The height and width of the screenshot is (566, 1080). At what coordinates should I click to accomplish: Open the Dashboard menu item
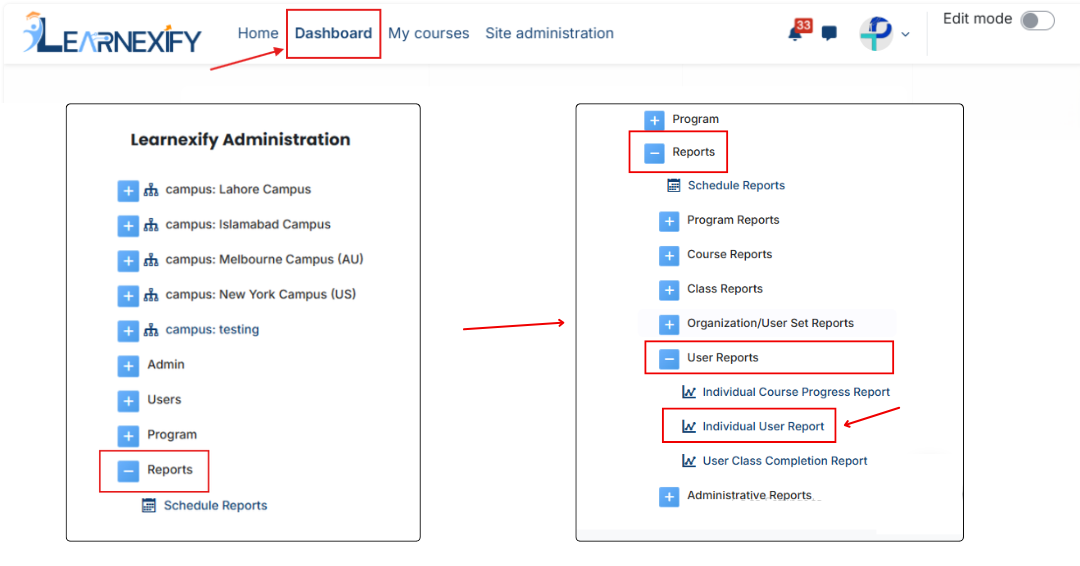pos(333,33)
